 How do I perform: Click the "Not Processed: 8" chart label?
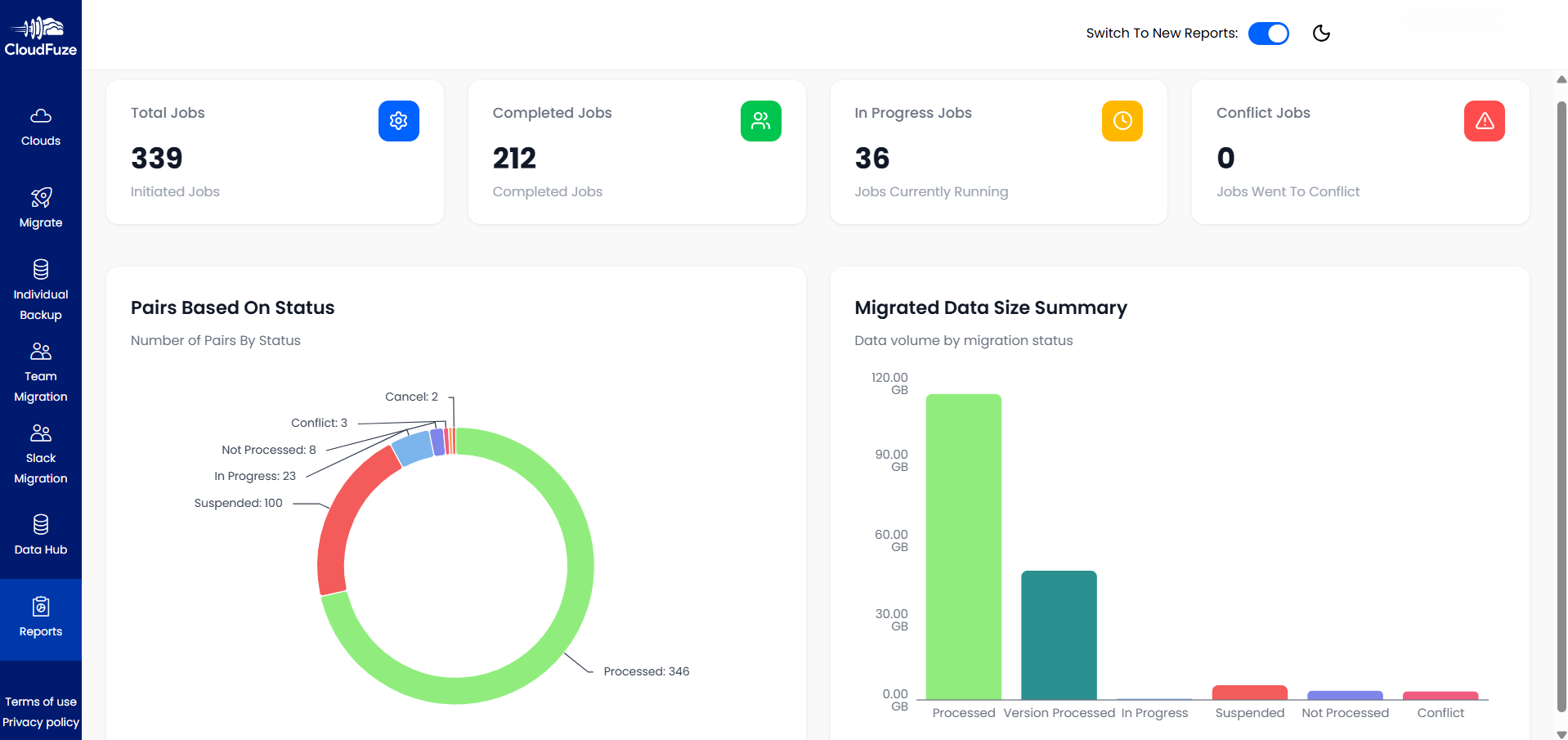coord(269,450)
